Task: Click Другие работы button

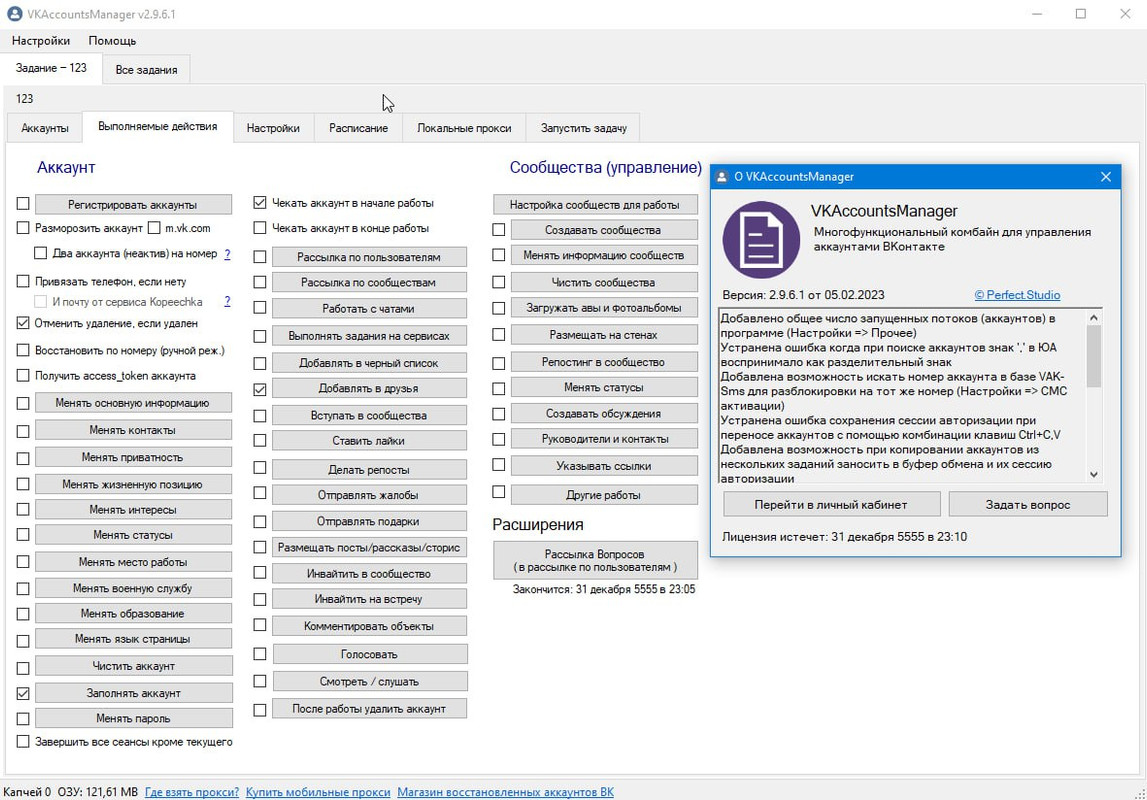Action: (603, 495)
